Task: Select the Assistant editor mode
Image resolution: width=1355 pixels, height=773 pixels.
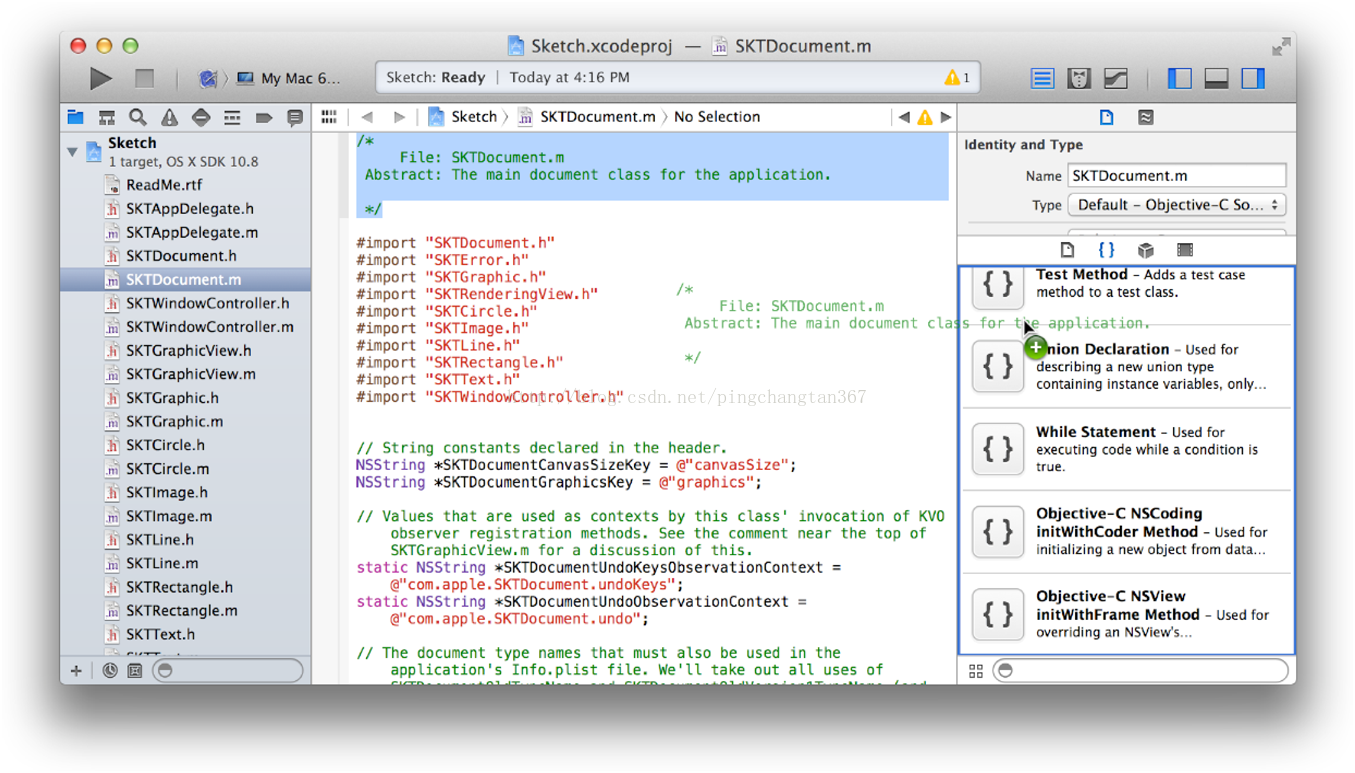Action: click(1079, 77)
